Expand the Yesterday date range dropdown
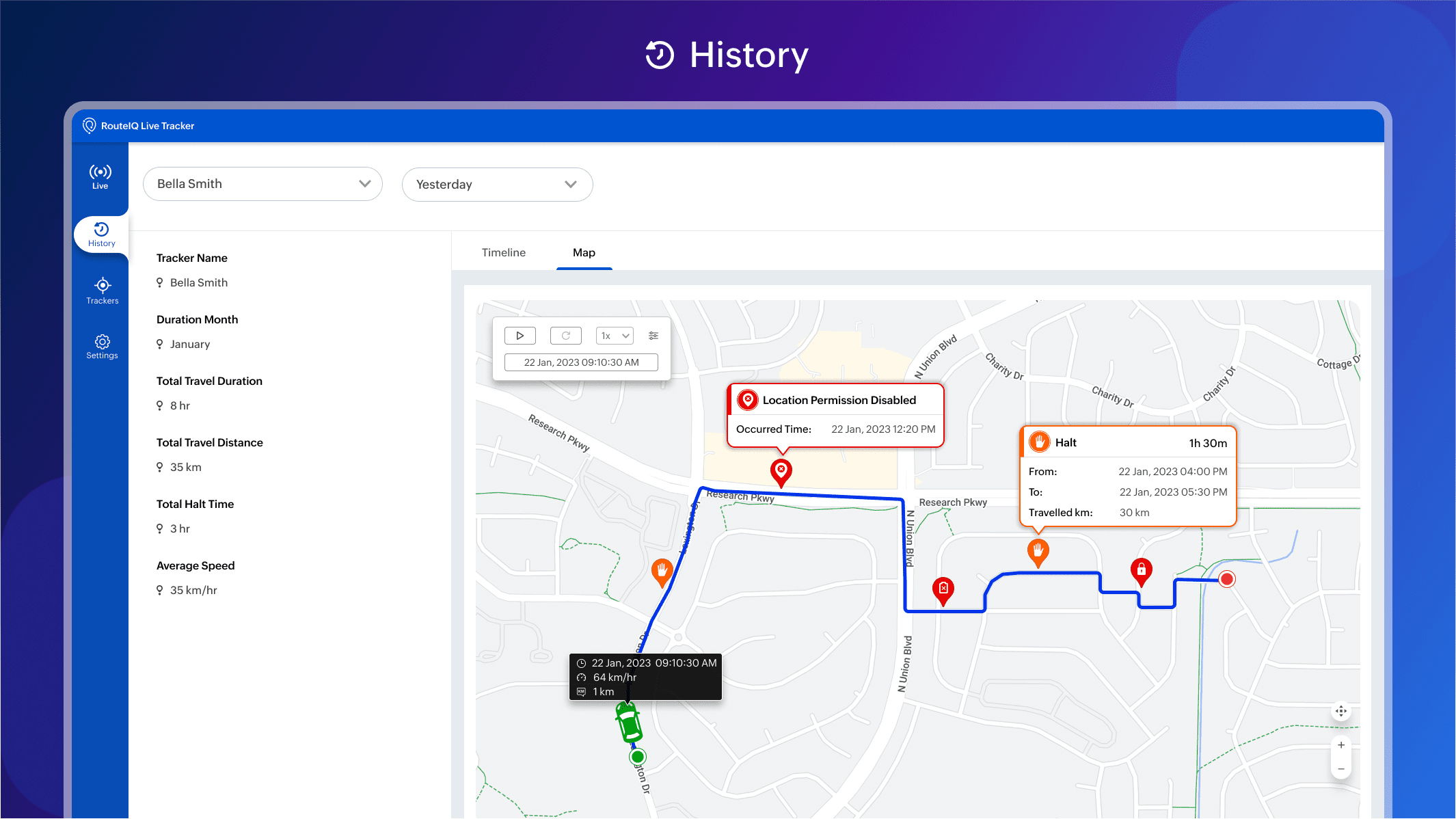The image size is (1456, 819). click(497, 185)
